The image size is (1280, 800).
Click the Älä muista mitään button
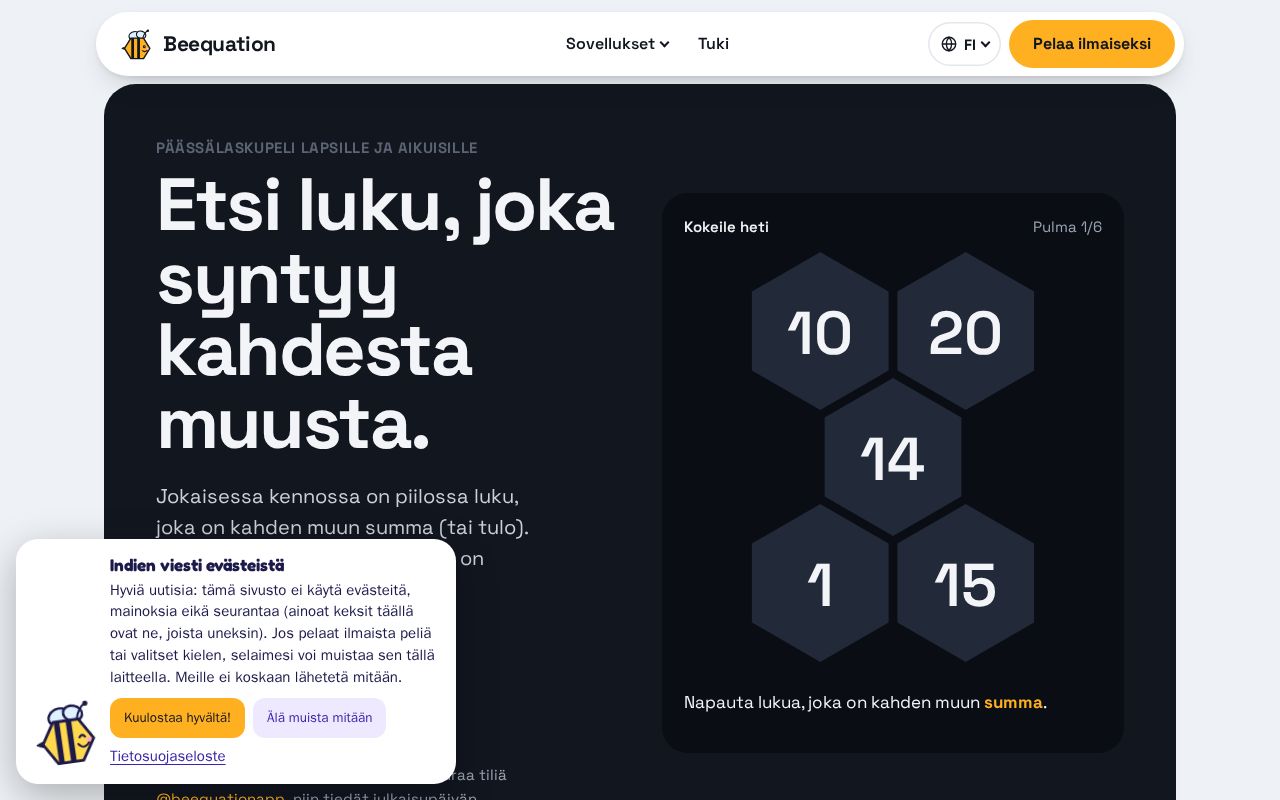pyautogui.click(x=319, y=718)
